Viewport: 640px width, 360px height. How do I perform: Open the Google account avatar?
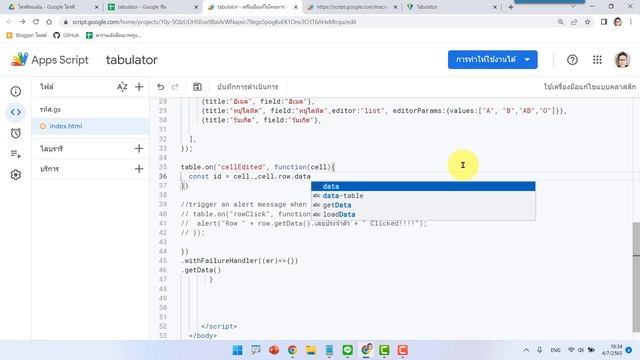pos(622,60)
